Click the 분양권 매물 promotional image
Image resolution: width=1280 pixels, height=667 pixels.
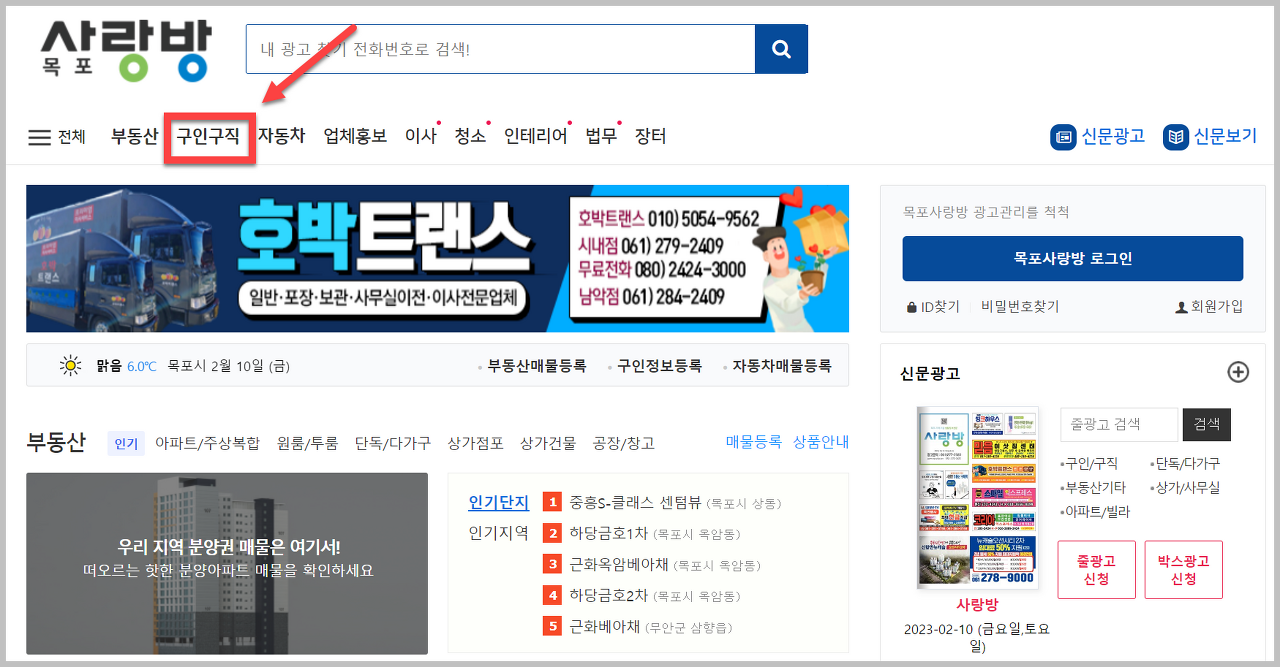pyautogui.click(x=227, y=563)
